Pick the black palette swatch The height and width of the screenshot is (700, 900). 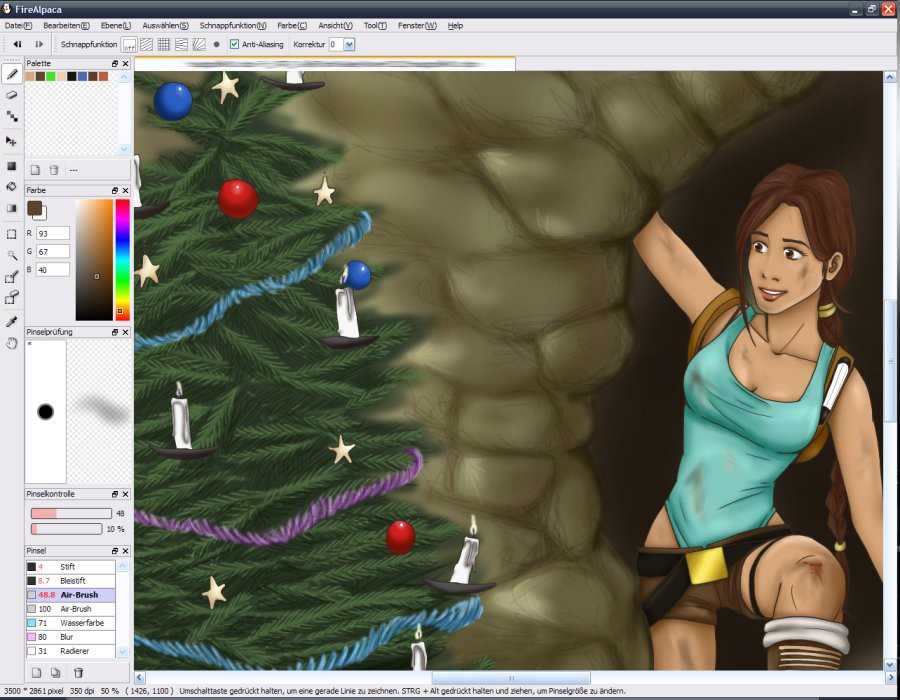[72, 76]
